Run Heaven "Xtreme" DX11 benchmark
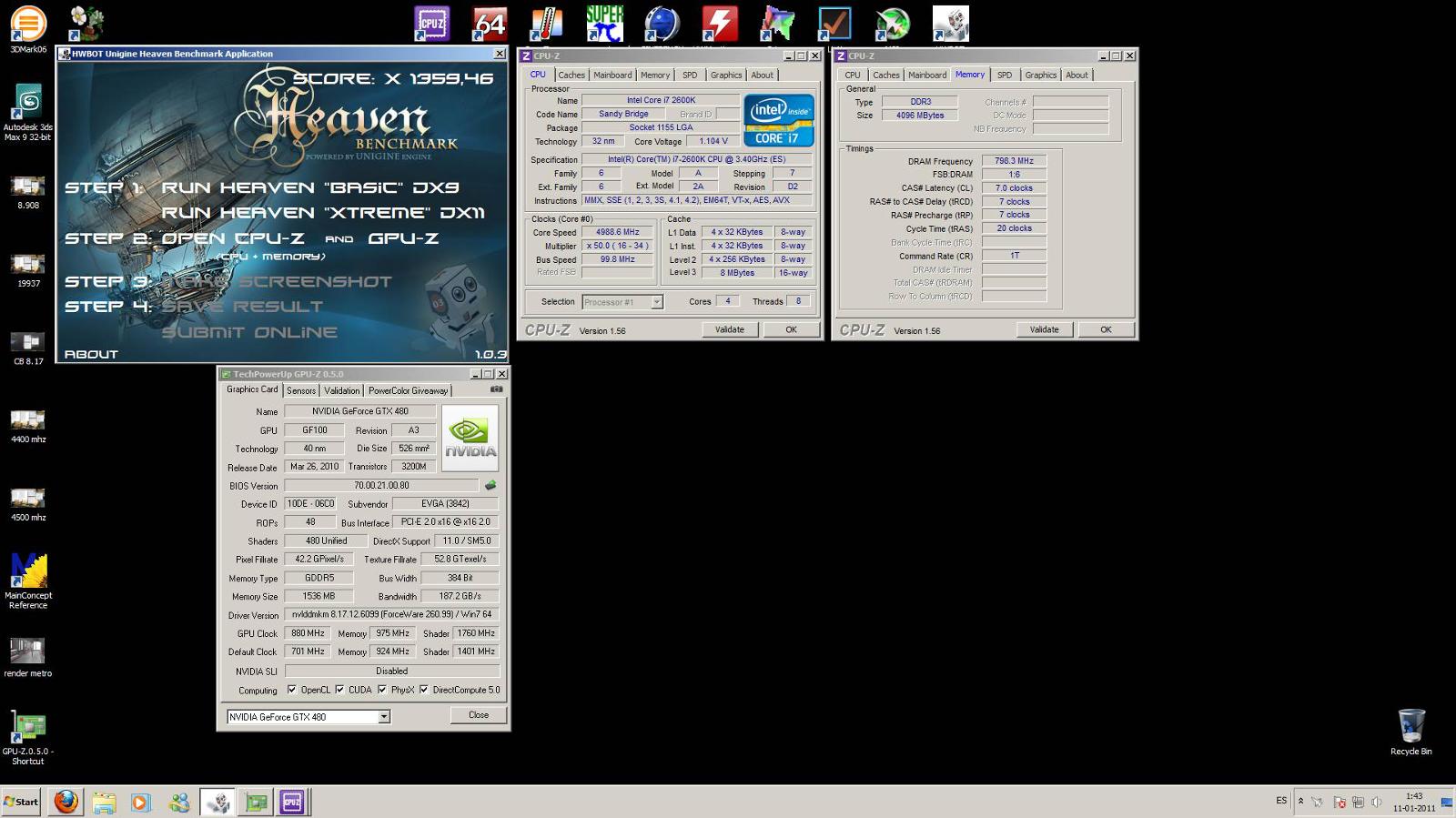 tap(323, 213)
